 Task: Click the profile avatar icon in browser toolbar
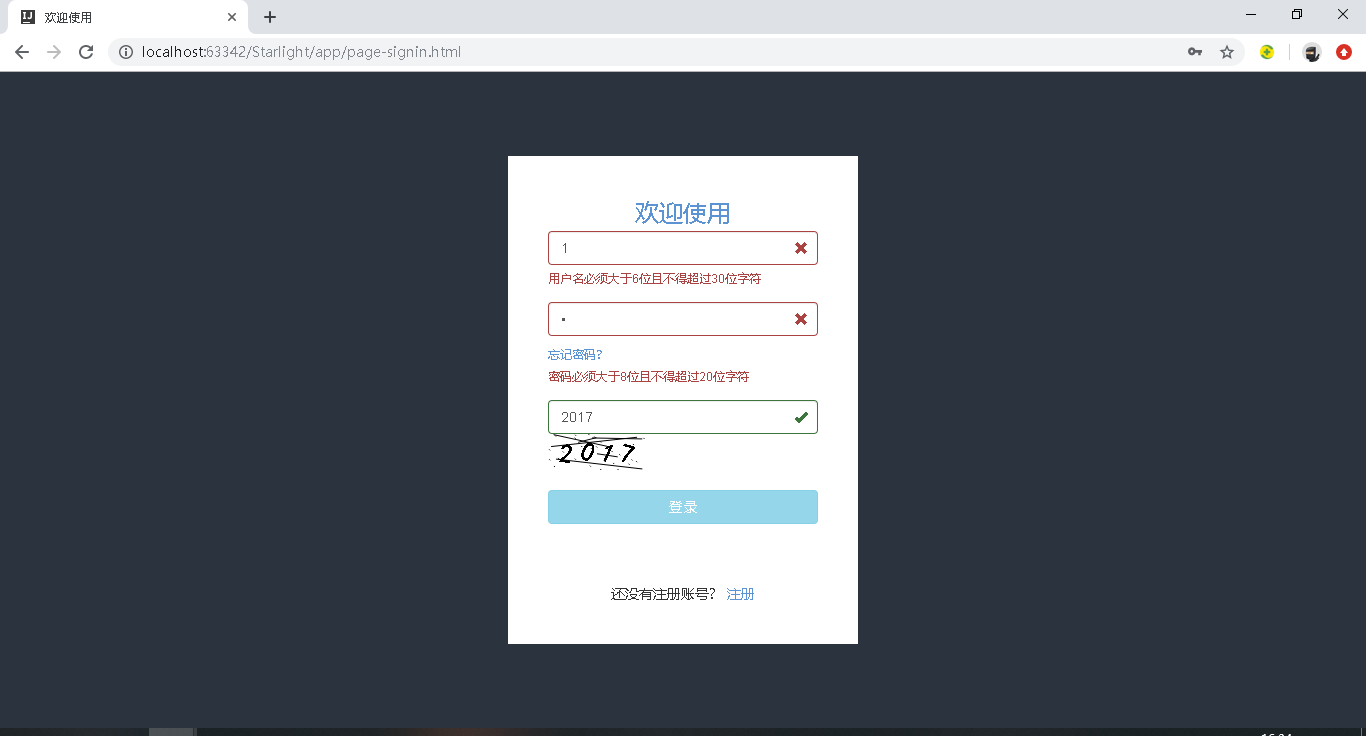[x=1311, y=52]
